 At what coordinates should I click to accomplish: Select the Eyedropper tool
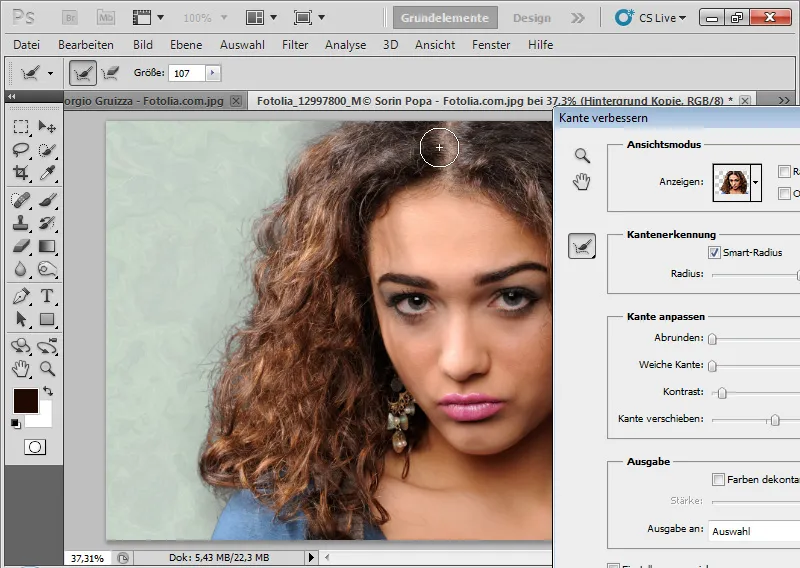[x=47, y=173]
